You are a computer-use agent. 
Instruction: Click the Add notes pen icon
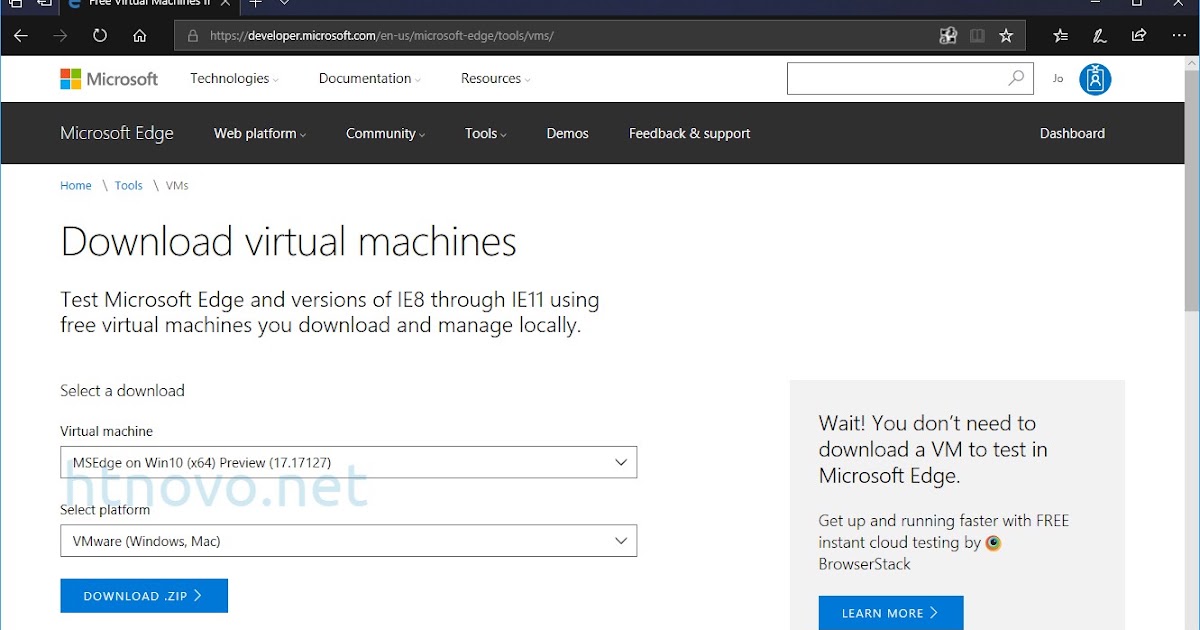coord(1100,36)
